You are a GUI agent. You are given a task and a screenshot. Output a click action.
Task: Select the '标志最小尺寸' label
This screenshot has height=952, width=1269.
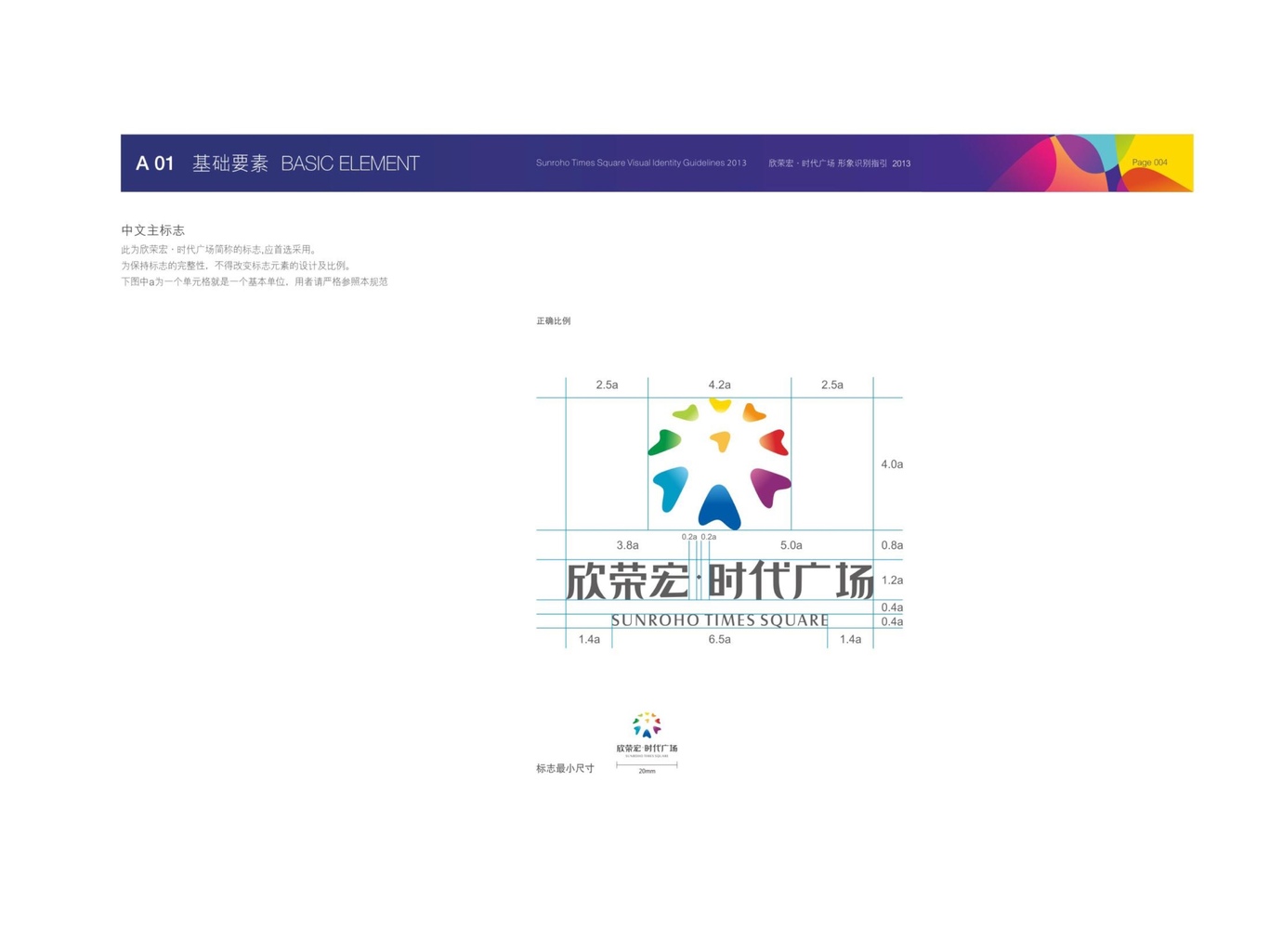click(x=565, y=768)
